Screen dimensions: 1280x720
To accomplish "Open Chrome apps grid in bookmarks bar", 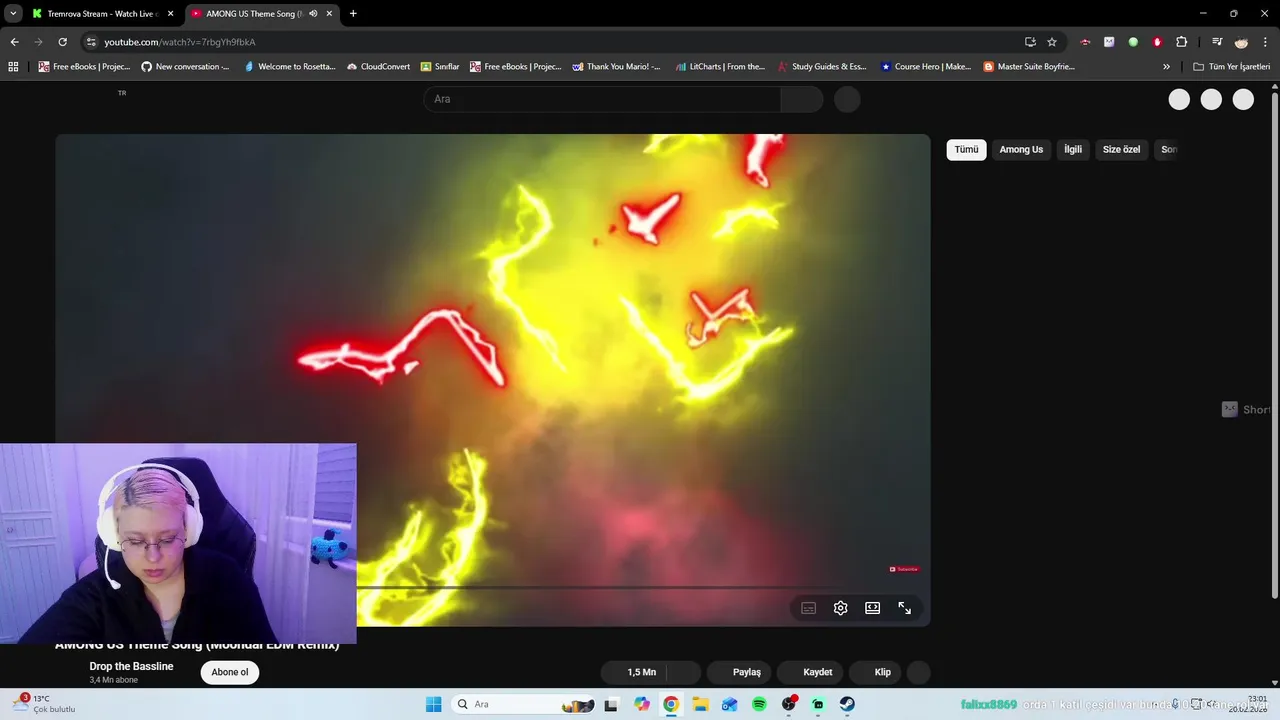I will tap(13, 67).
